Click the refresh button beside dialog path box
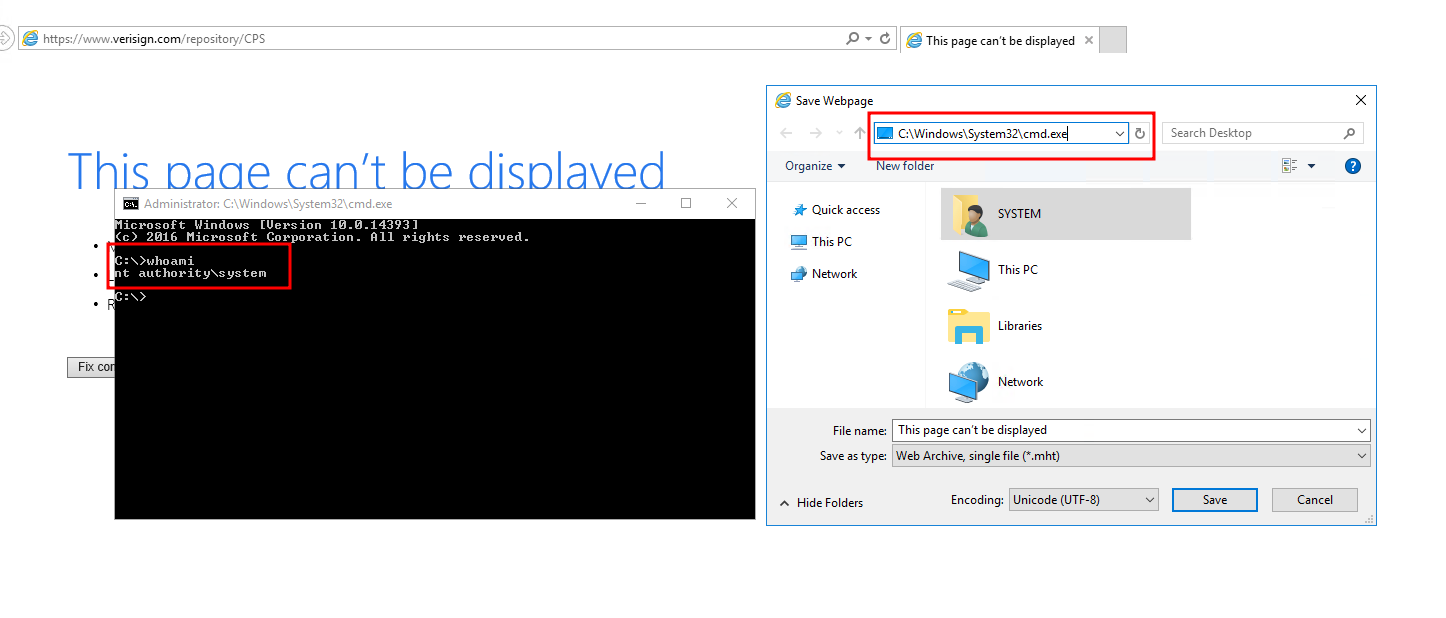The height and width of the screenshot is (618, 1446). click(1140, 133)
